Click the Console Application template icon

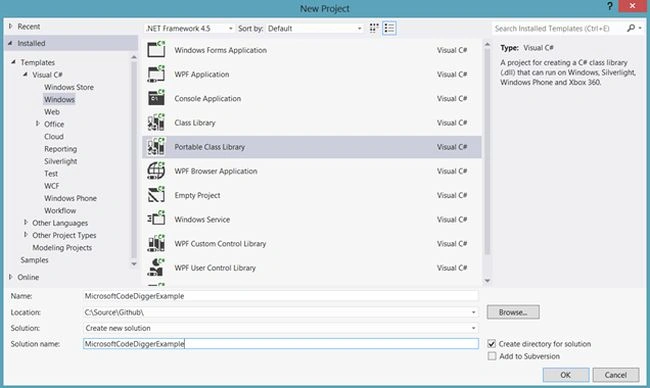156,98
